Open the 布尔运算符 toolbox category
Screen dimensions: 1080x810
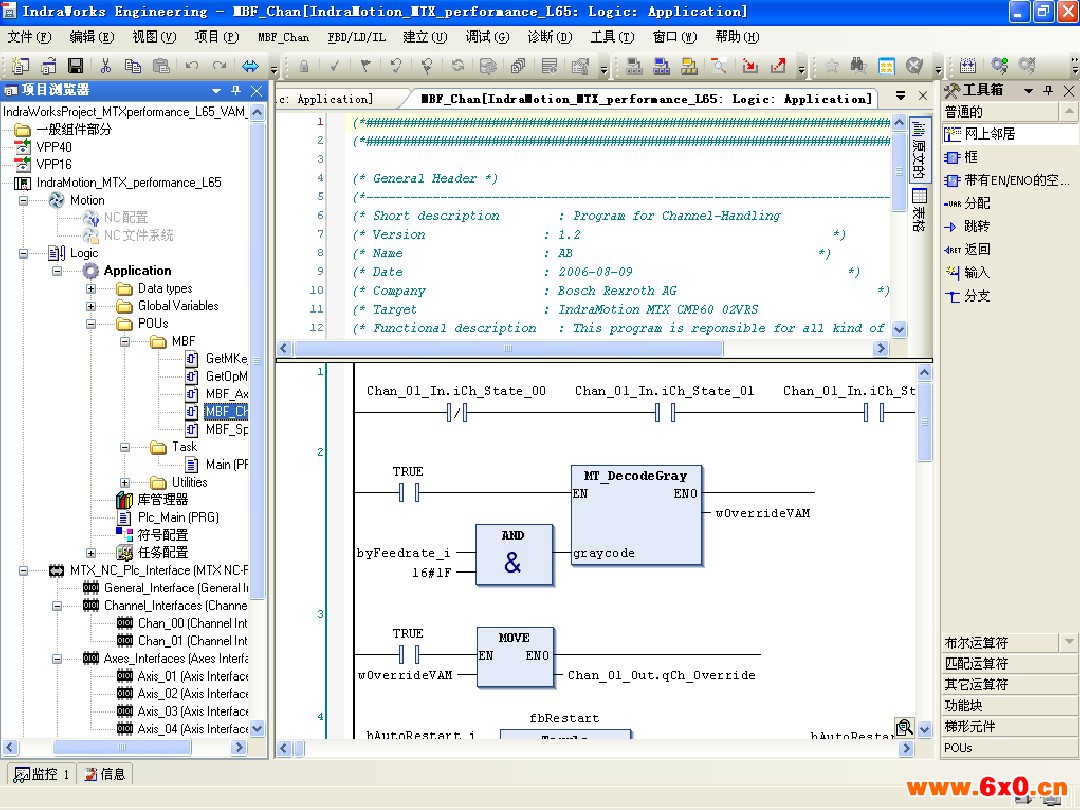click(x=976, y=642)
